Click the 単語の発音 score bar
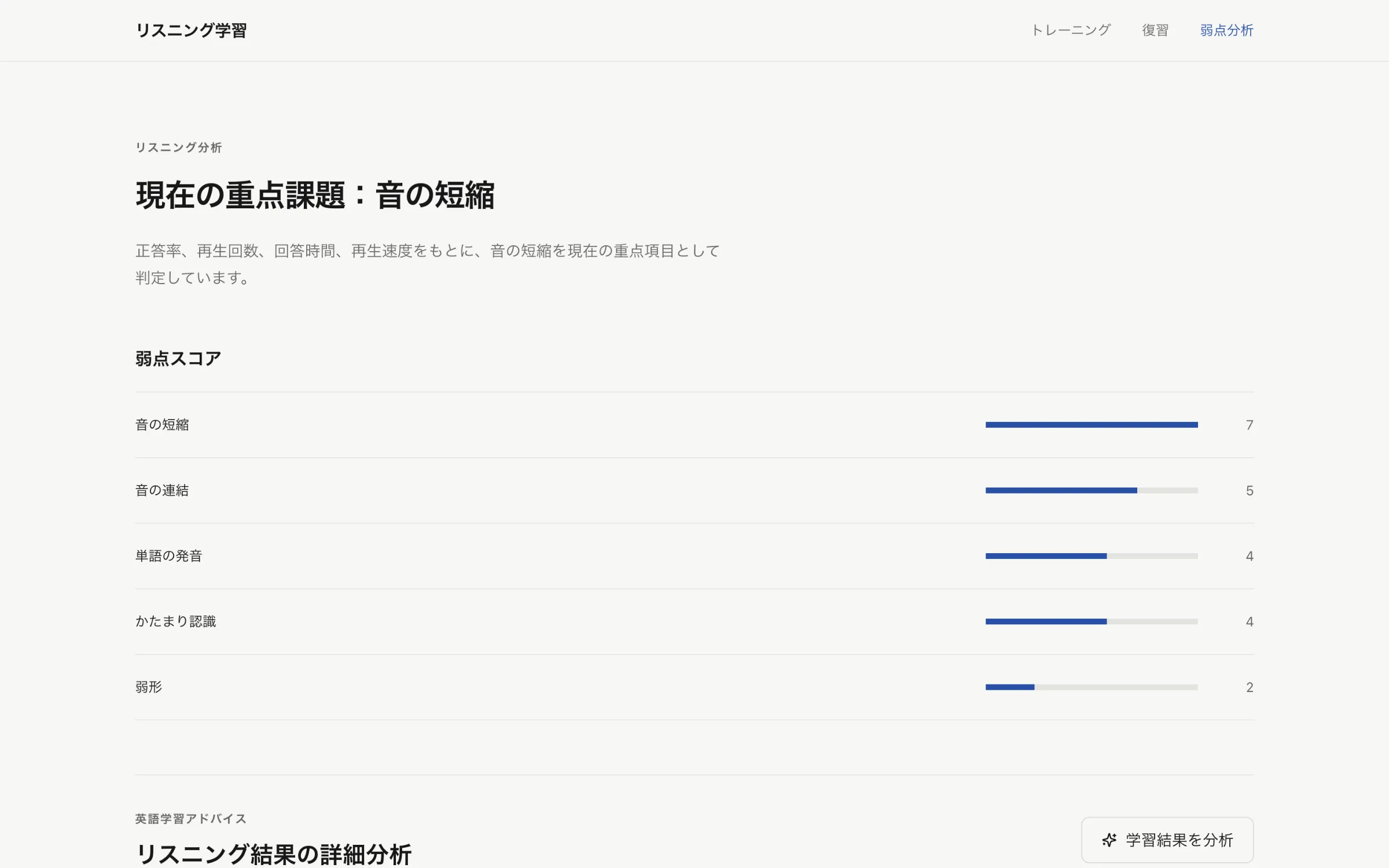The width and height of the screenshot is (1389, 868). [1092, 556]
